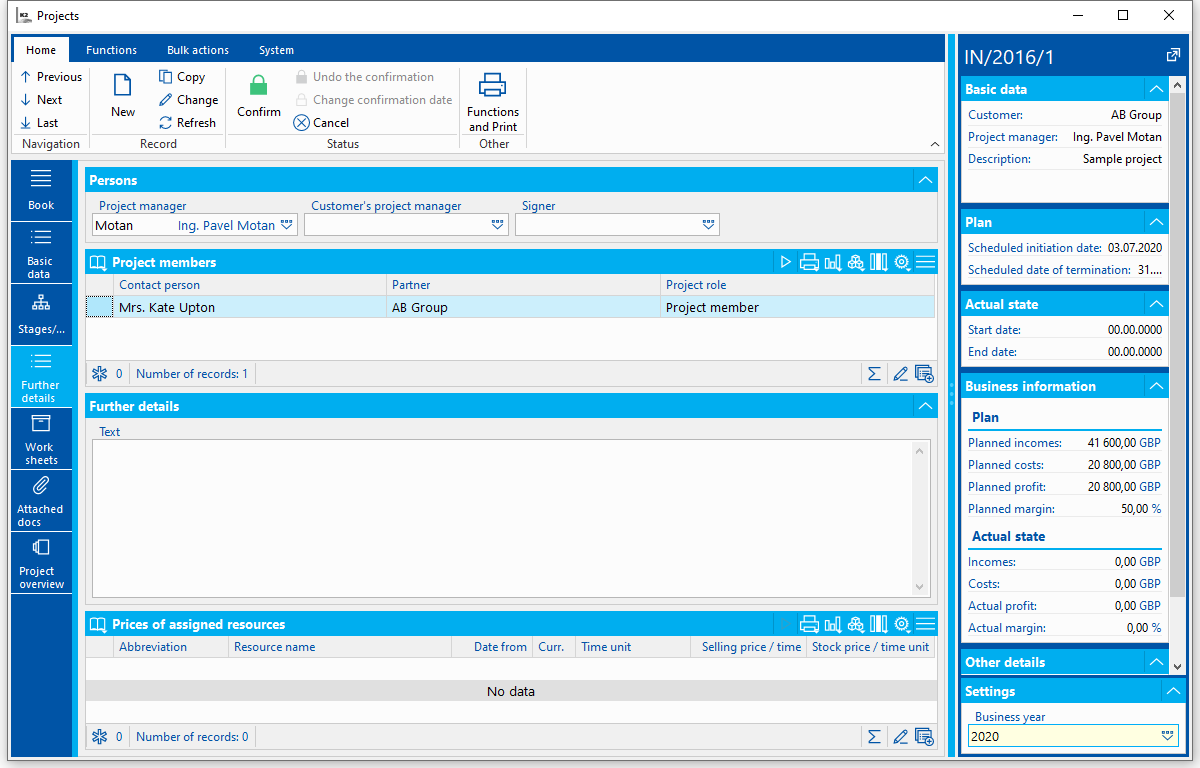Open hamburger menu in Project members header

tap(925, 262)
